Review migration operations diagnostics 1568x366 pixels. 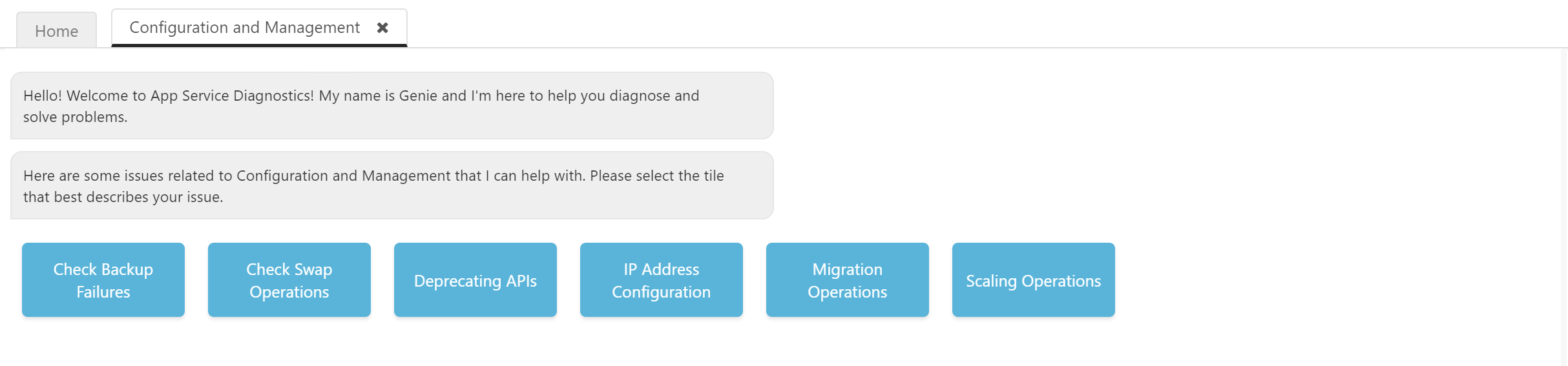pos(848,280)
